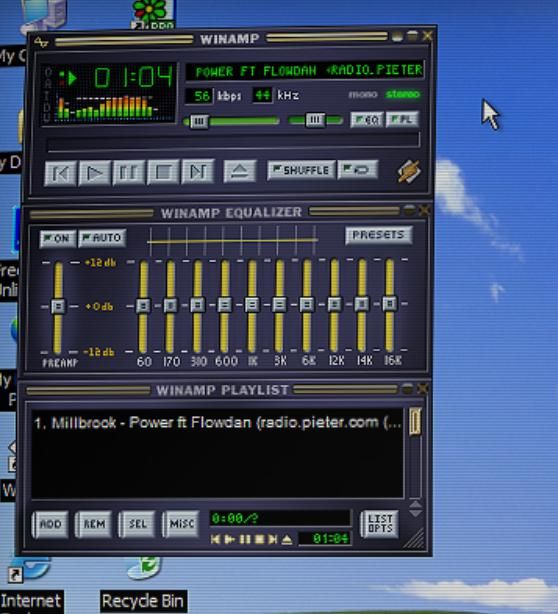Toggle the PL playlist window button
558x614 pixels.
pos(402,119)
